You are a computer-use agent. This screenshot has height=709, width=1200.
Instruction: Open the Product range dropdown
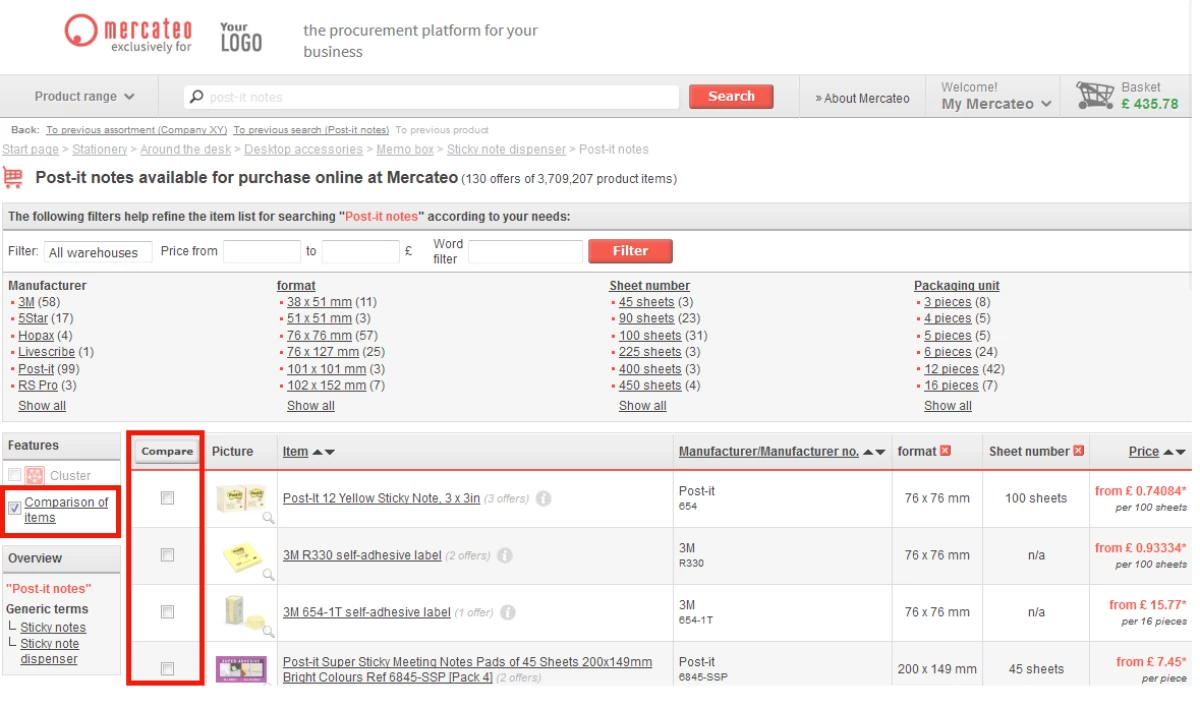[84, 97]
